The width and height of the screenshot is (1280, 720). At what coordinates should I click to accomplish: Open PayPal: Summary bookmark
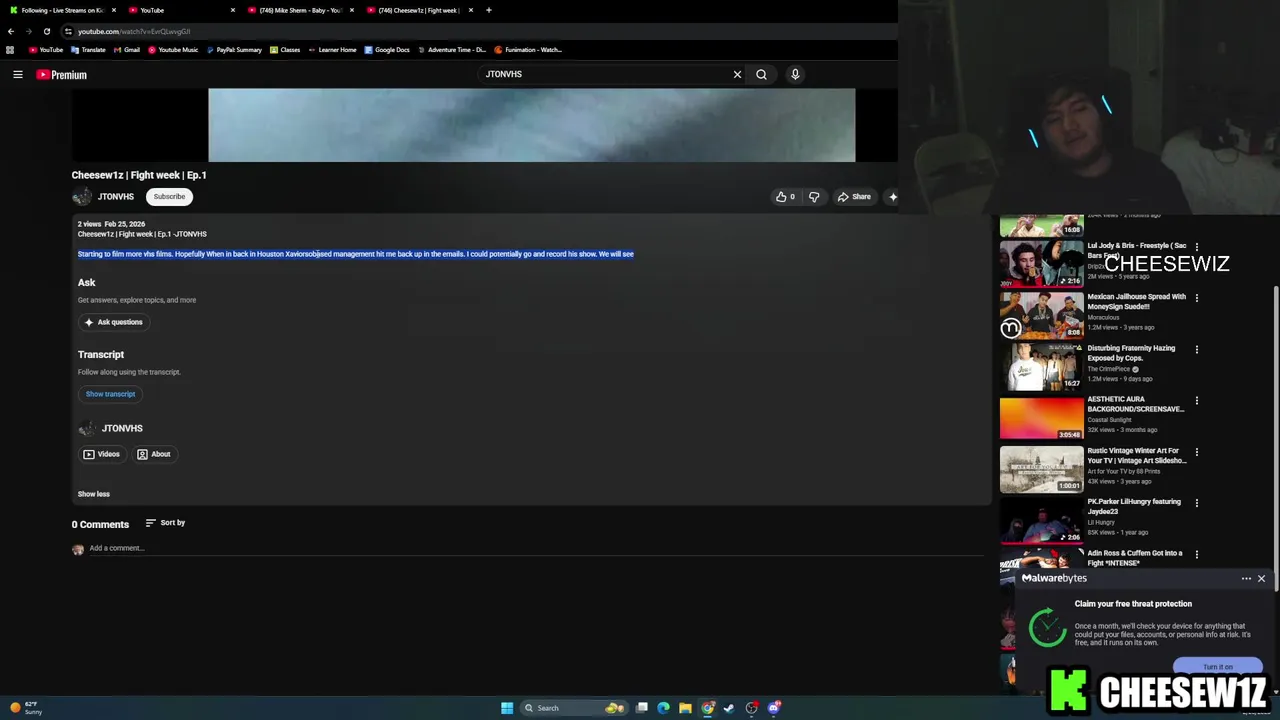coord(234,50)
